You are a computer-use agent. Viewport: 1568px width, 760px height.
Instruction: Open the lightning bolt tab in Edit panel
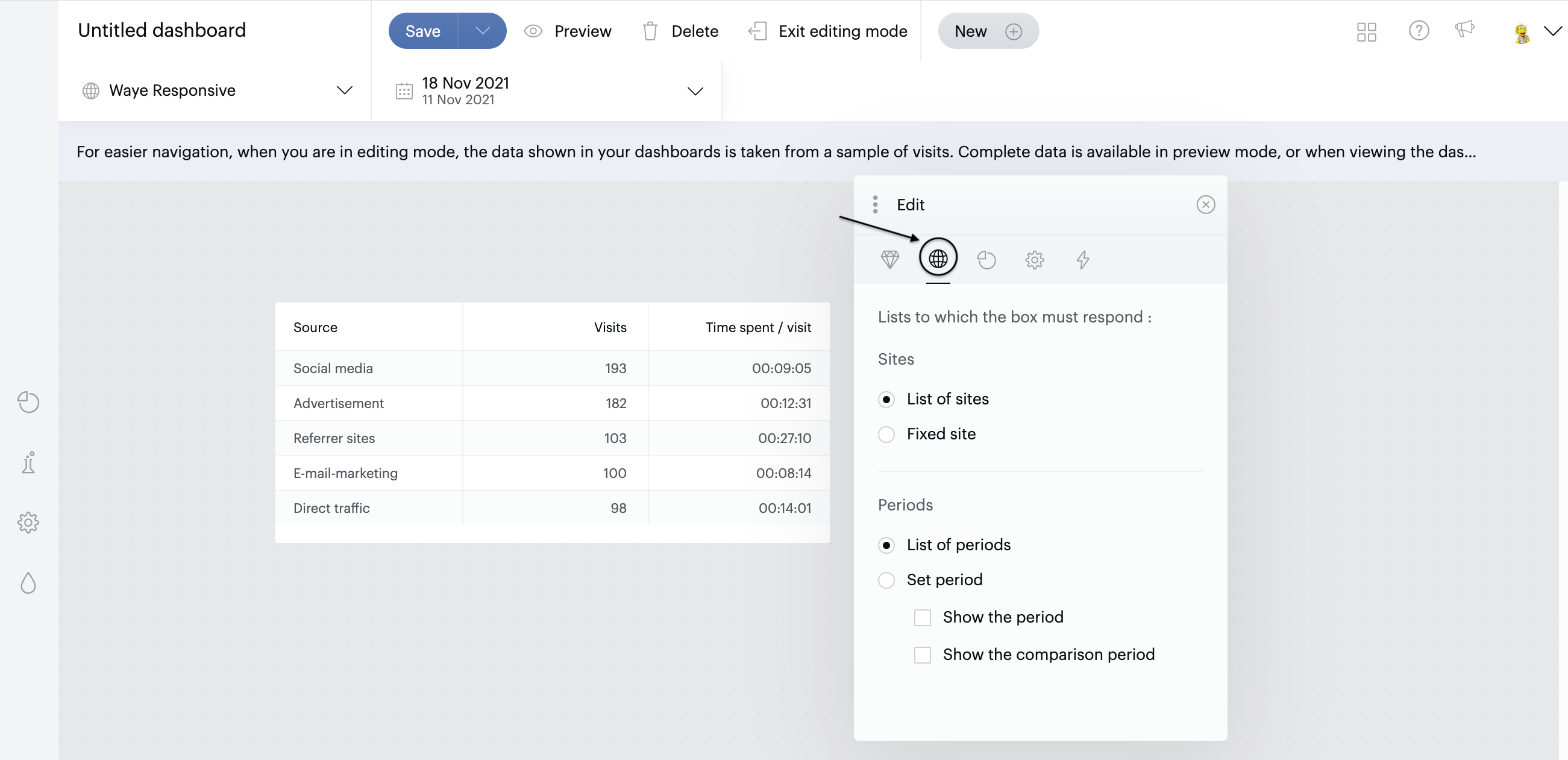(x=1082, y=259)
